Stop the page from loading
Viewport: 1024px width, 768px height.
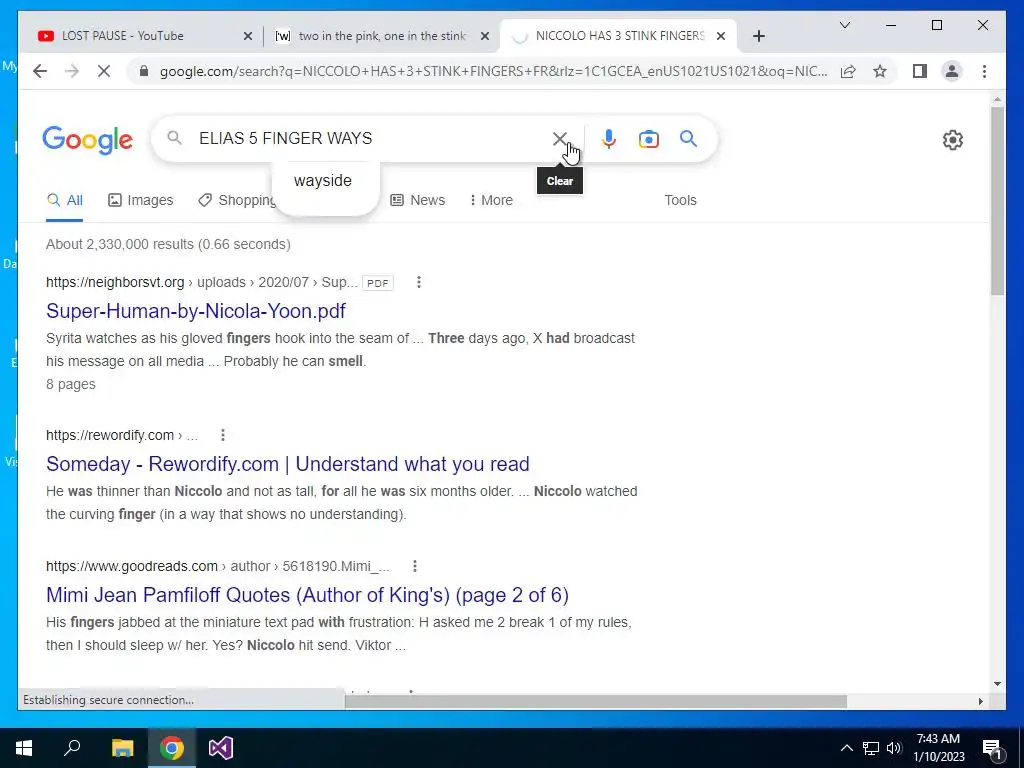[x=104, y=71]
